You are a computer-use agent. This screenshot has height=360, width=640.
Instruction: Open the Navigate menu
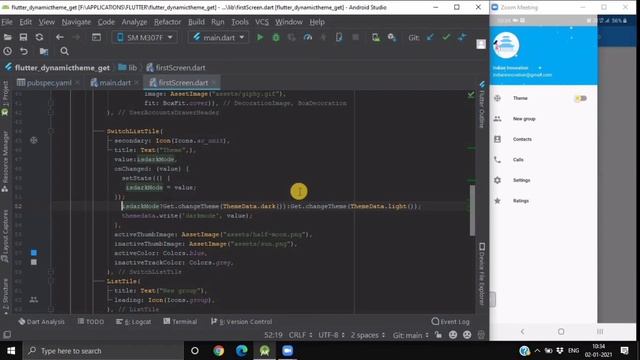pos(76,22)
